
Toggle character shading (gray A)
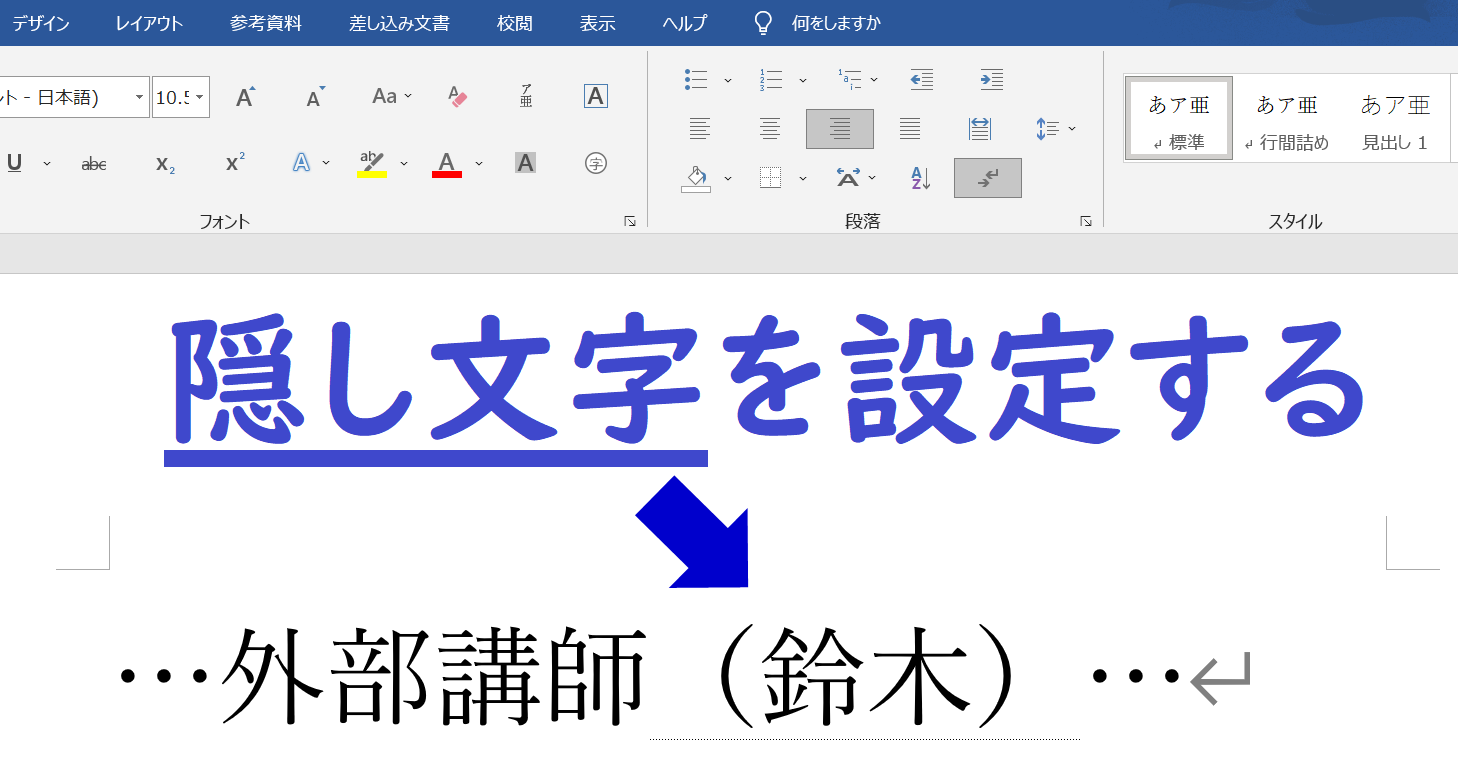(525, 163)
